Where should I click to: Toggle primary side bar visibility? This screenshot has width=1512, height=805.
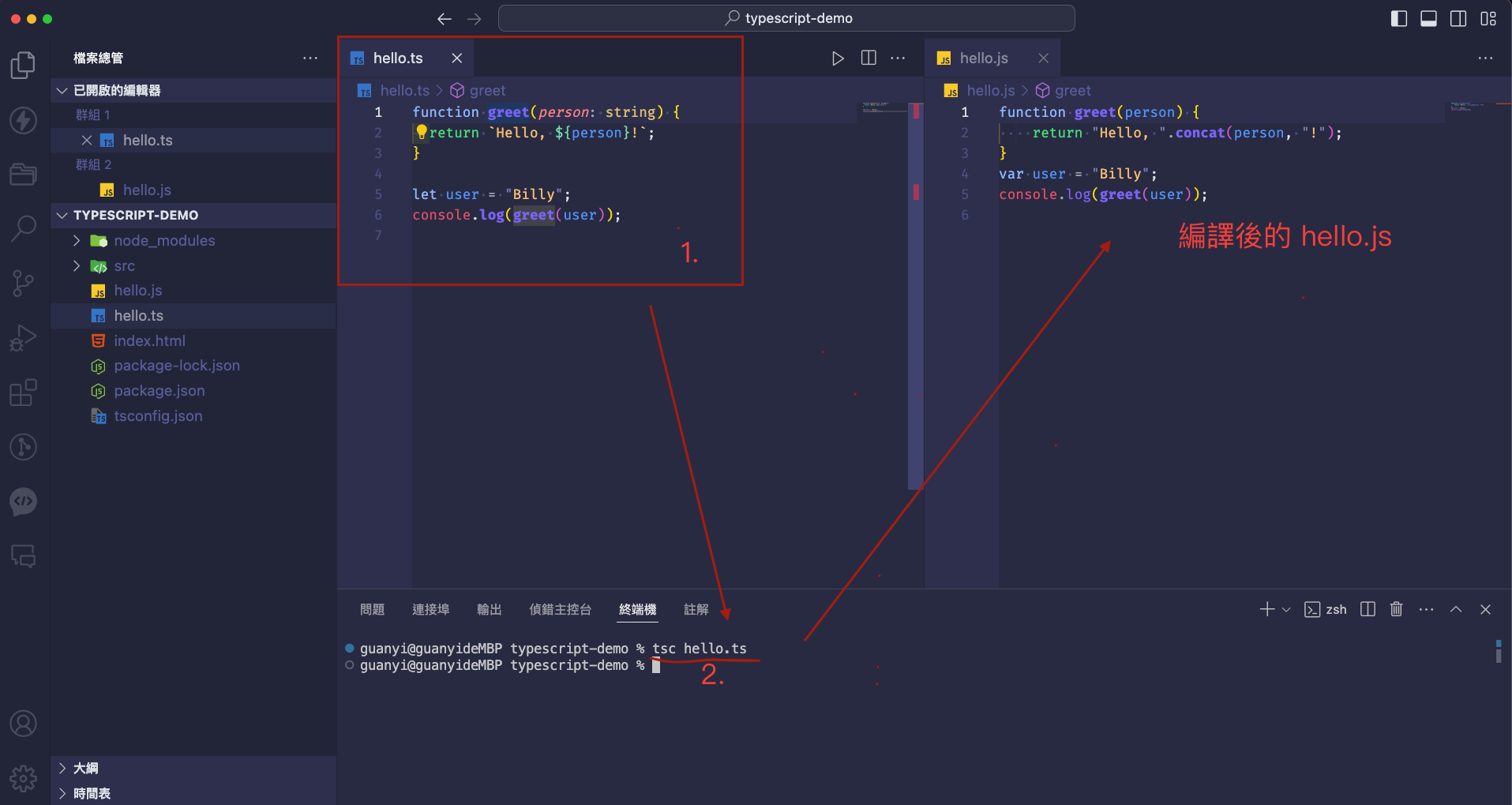point(1398,18)
